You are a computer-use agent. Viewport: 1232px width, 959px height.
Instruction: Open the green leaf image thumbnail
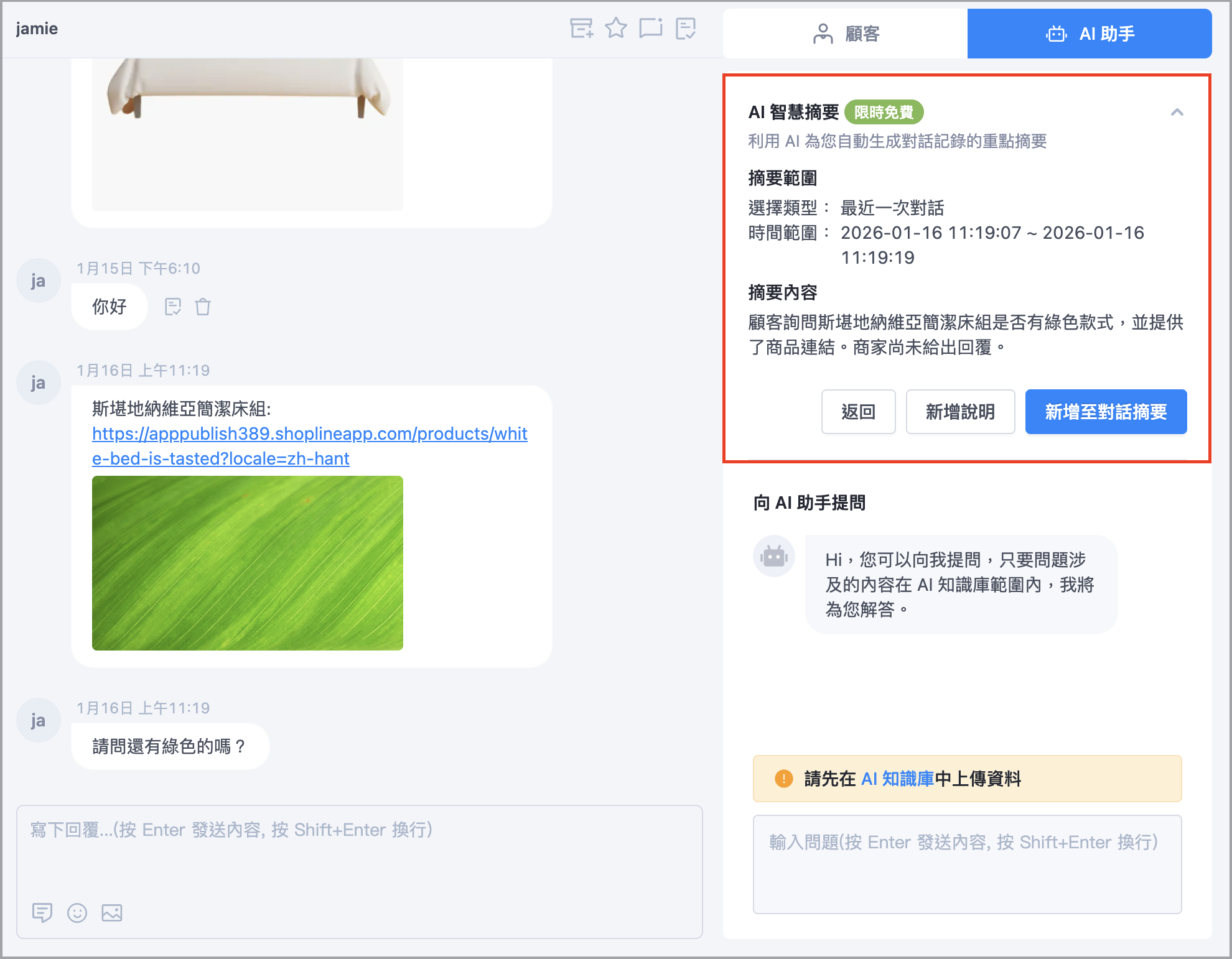(x=248, y=563)
